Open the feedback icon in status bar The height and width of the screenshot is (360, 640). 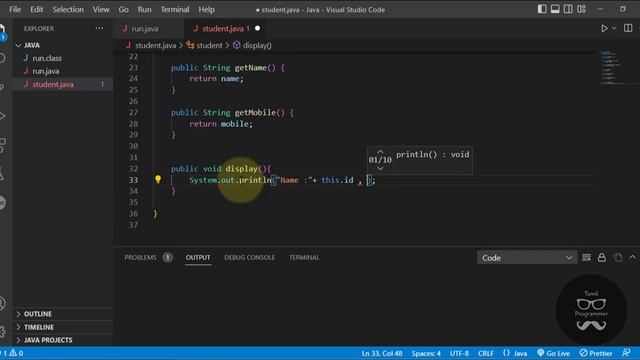626,353
